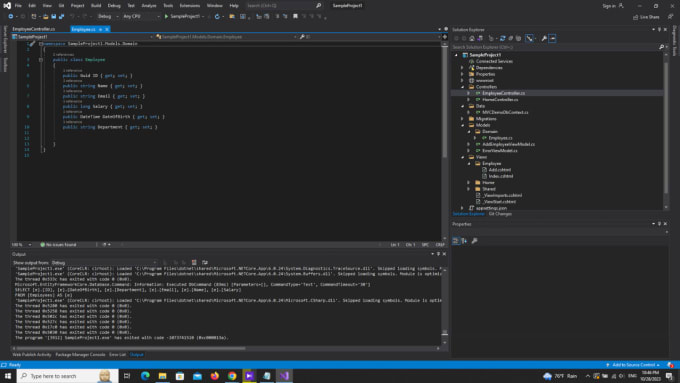Image resolution: width=680 pixels, height=383 pixels.
Task: Toggle Preview Selected Items in Solution Explorer
Action: (x=552, y=39)
